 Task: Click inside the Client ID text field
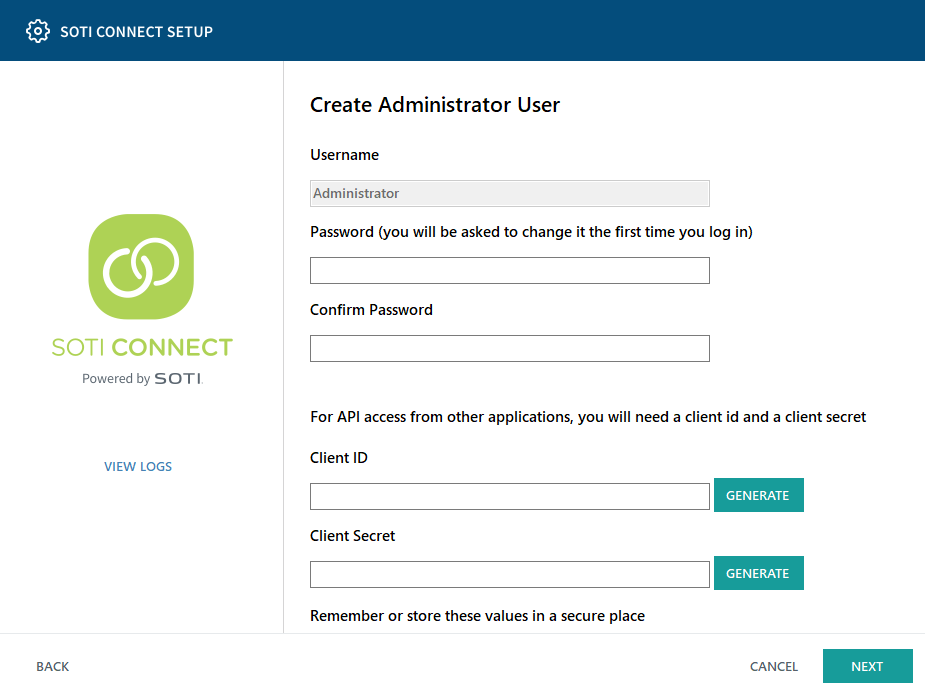[x=509, y=497]
